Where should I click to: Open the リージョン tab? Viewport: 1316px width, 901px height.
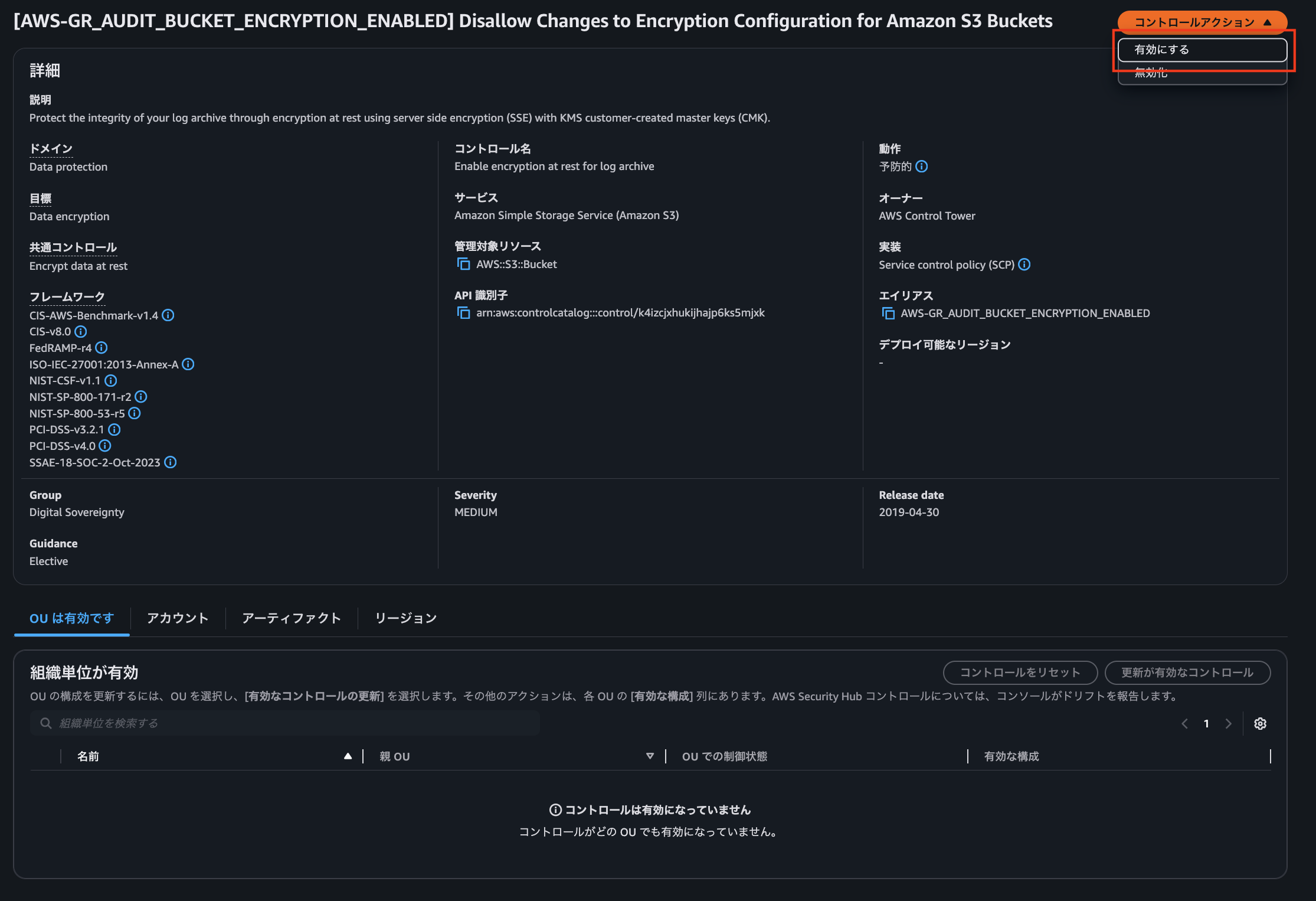406,618
